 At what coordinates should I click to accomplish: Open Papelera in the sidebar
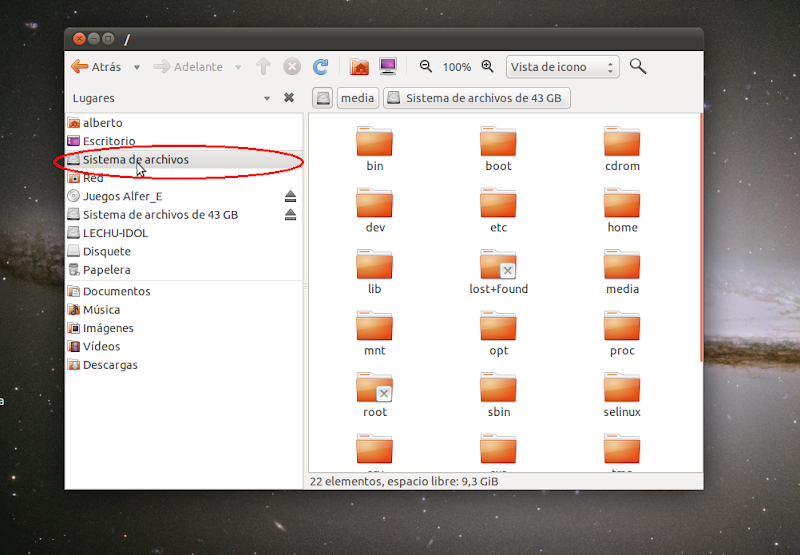pyautogui.click(x=106, y=270)
